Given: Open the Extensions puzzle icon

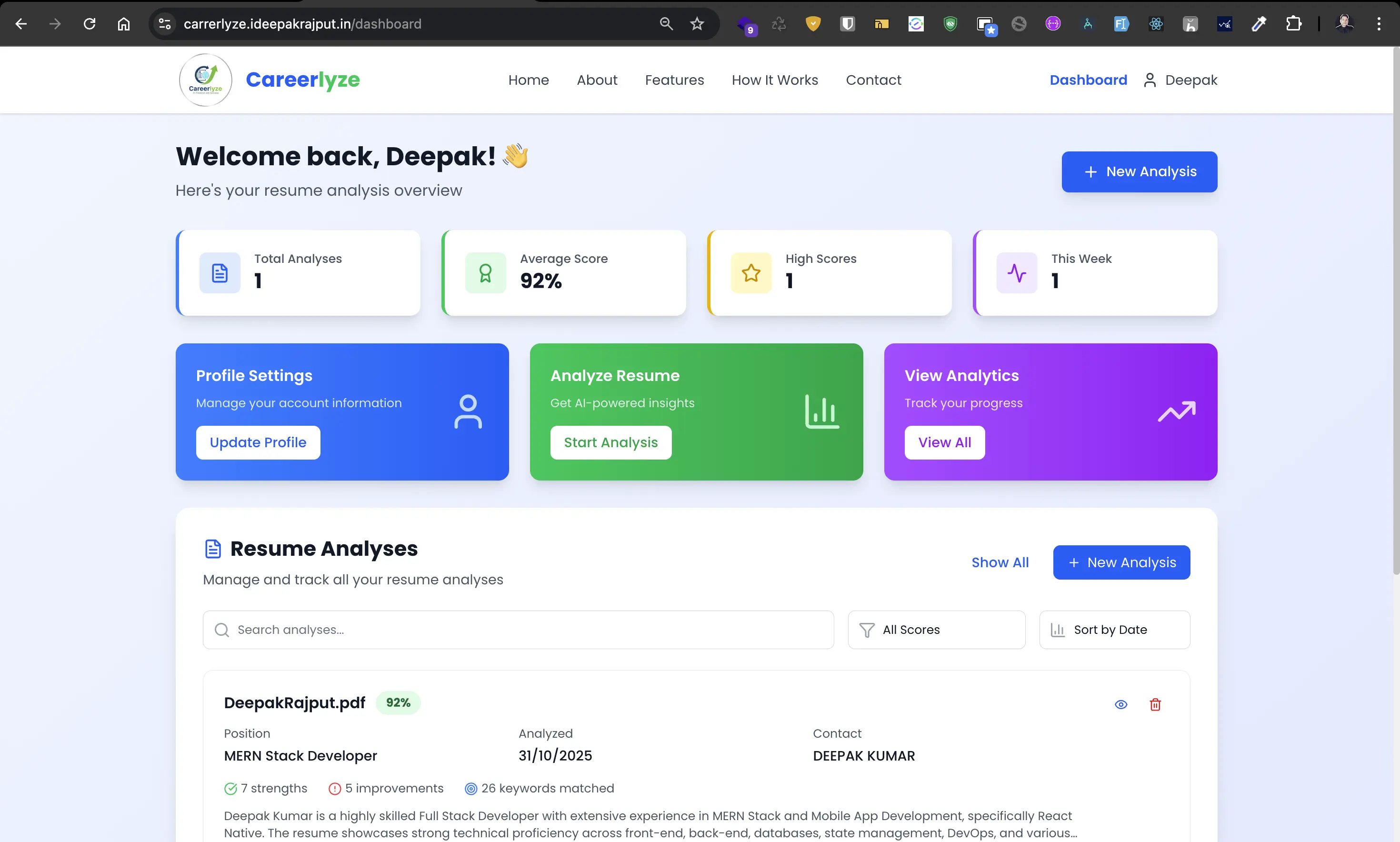Looking at the screenshot, I should click(x=1293, y=24).
